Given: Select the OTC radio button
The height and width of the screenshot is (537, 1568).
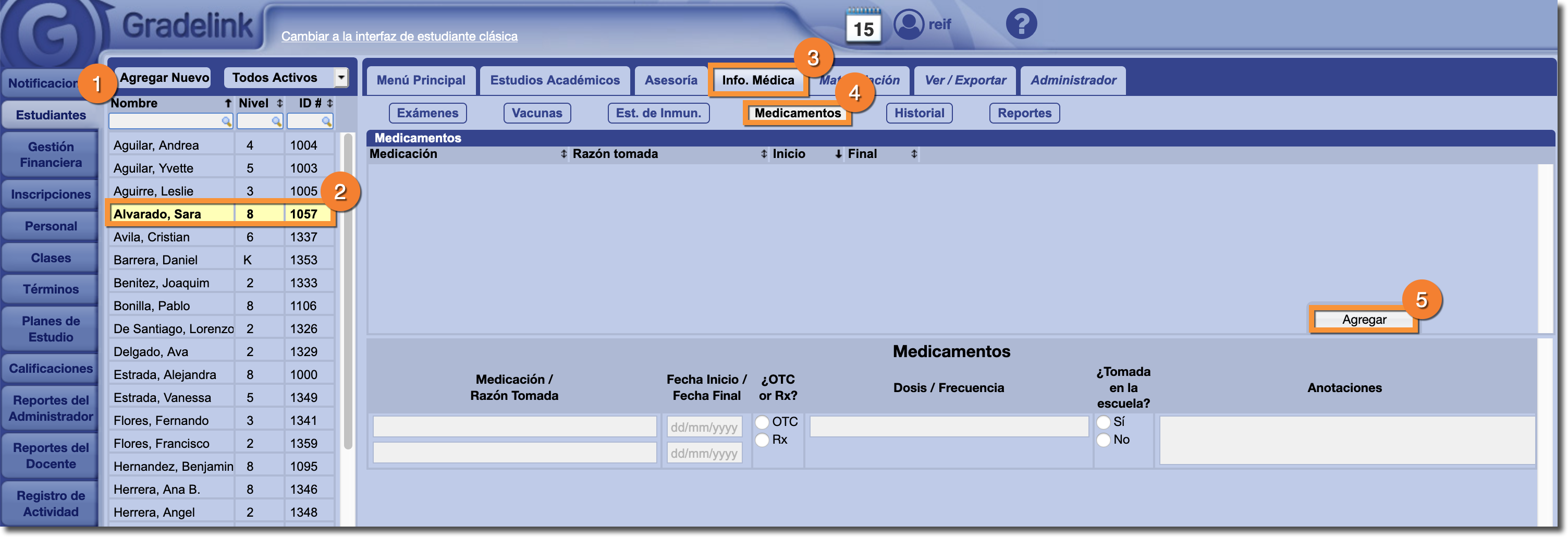Looking at the screenshot, I should click(762, 422).
